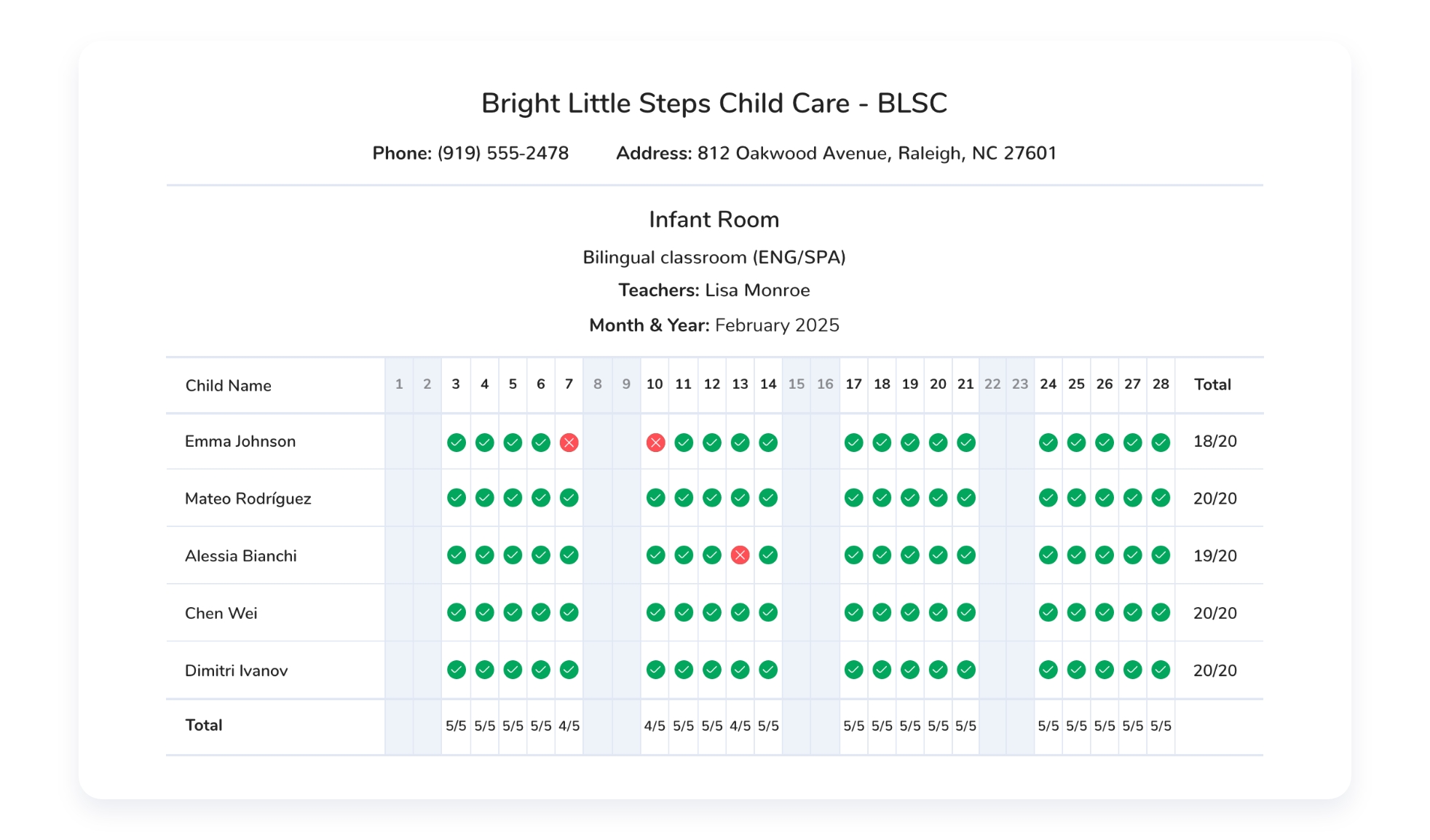Click Alessia Bianchi's green check on day 24
Viewport: 1430px width, 840px height.
click(1048, 555)
